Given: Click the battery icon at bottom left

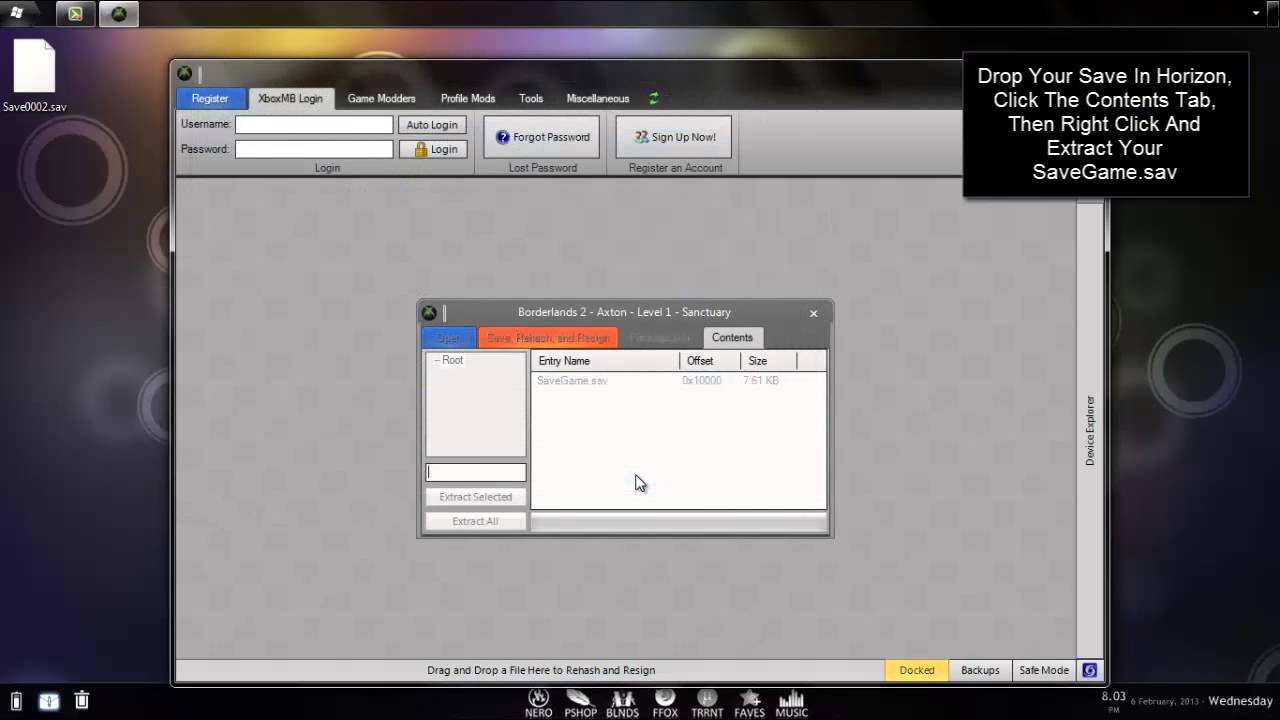Looking at the screenshot, I should tap(16, 701).
